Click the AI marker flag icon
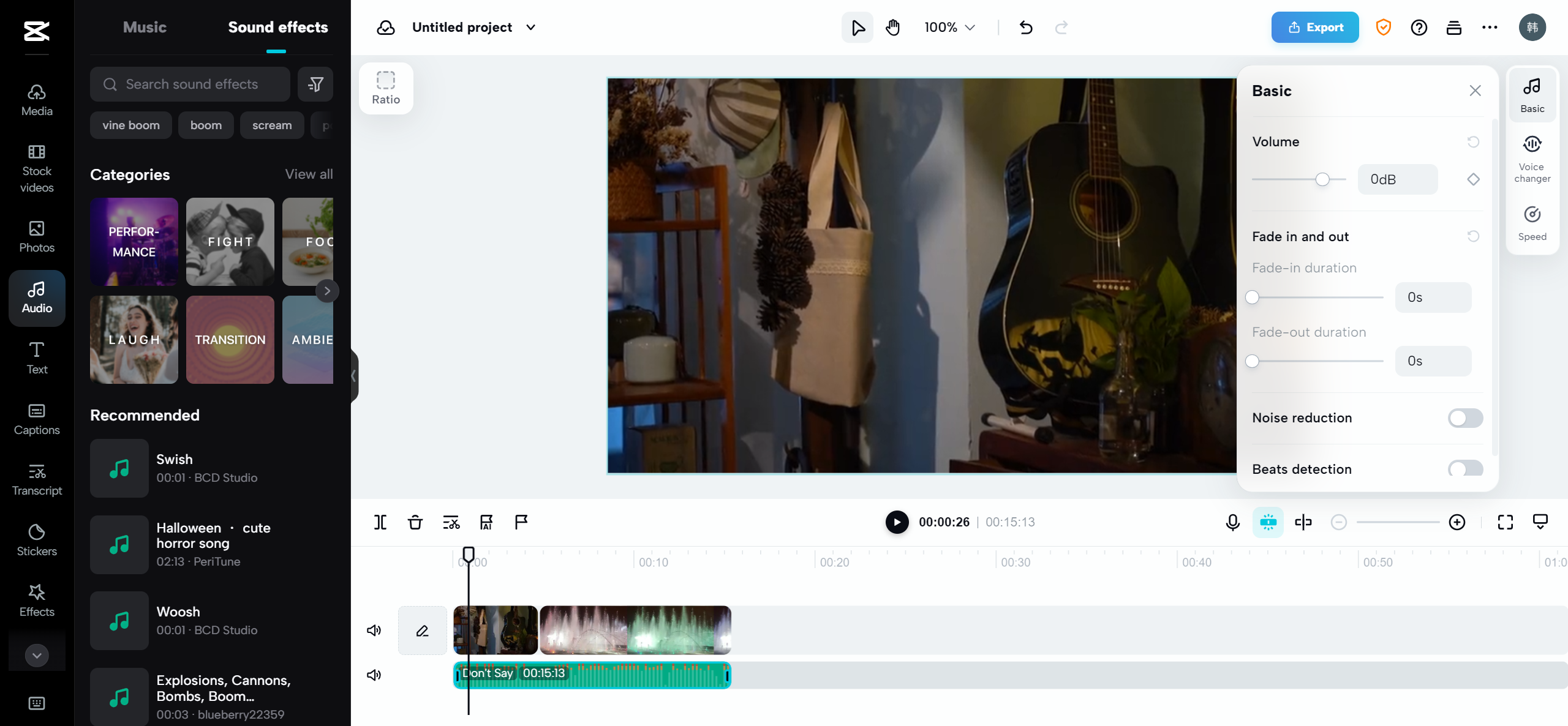 (x=486, y=522)
